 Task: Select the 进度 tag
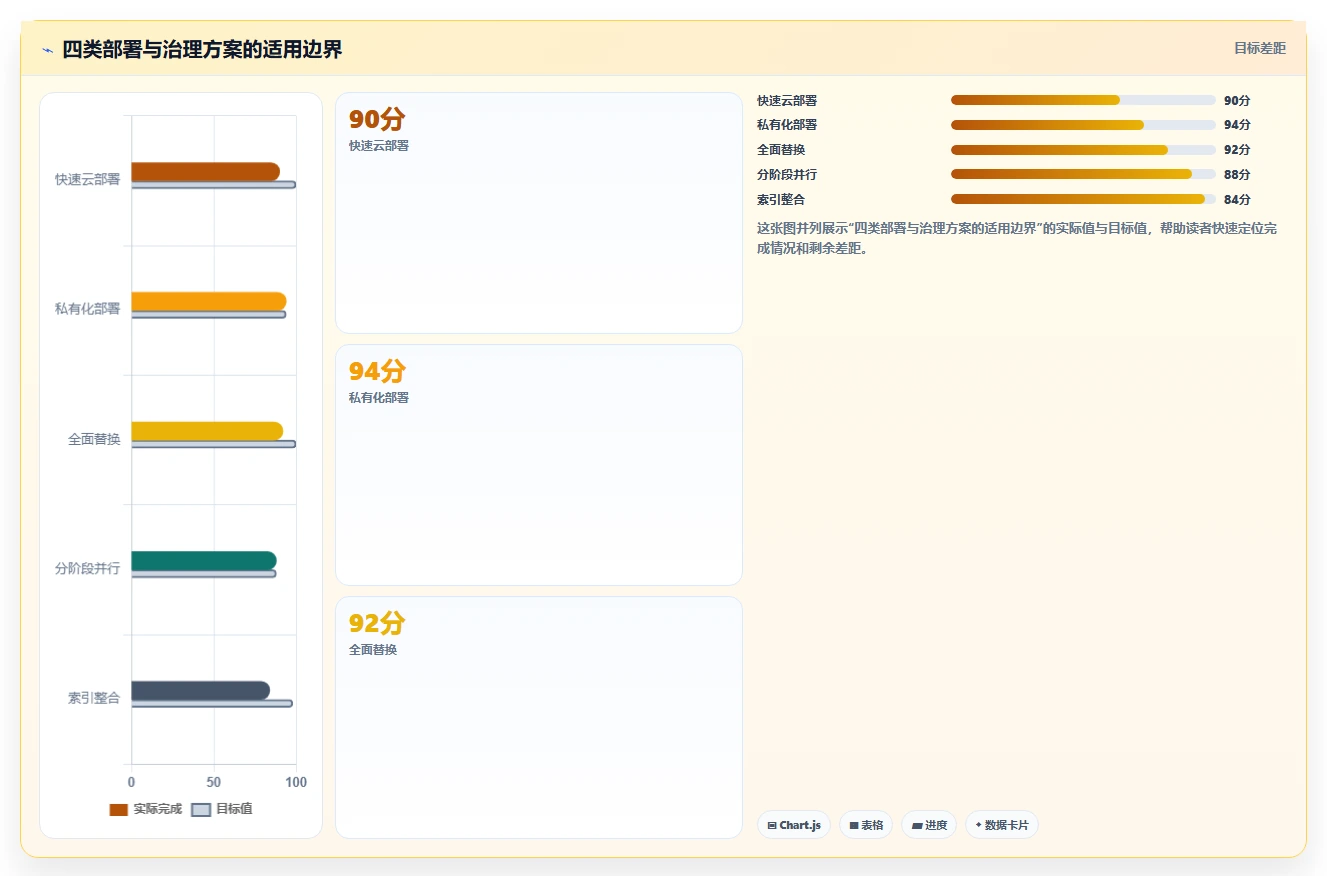pyautogui.click(x=929, y=825)
